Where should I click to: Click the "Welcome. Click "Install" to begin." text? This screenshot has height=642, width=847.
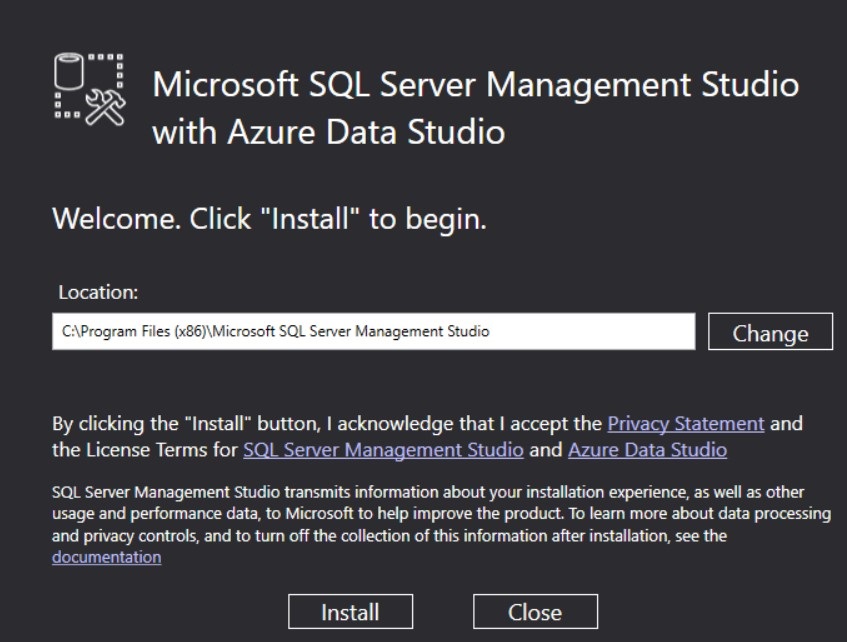click(x=270, y=219)
